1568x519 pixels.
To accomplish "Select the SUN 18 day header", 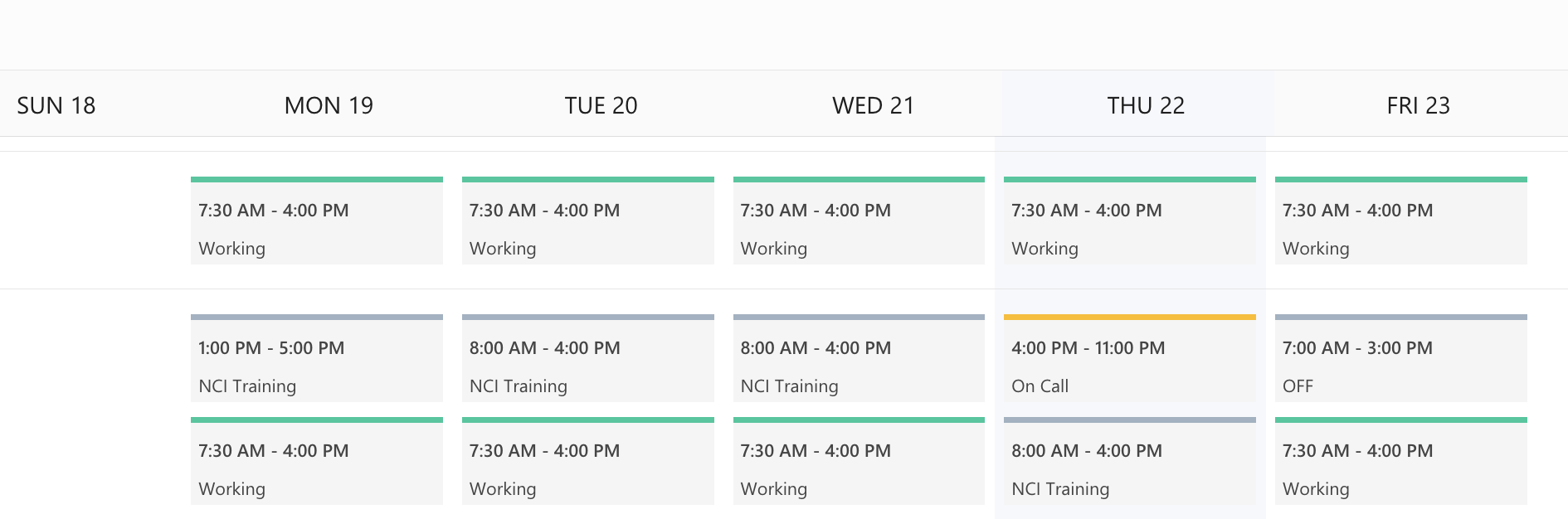I will (56, 105).
